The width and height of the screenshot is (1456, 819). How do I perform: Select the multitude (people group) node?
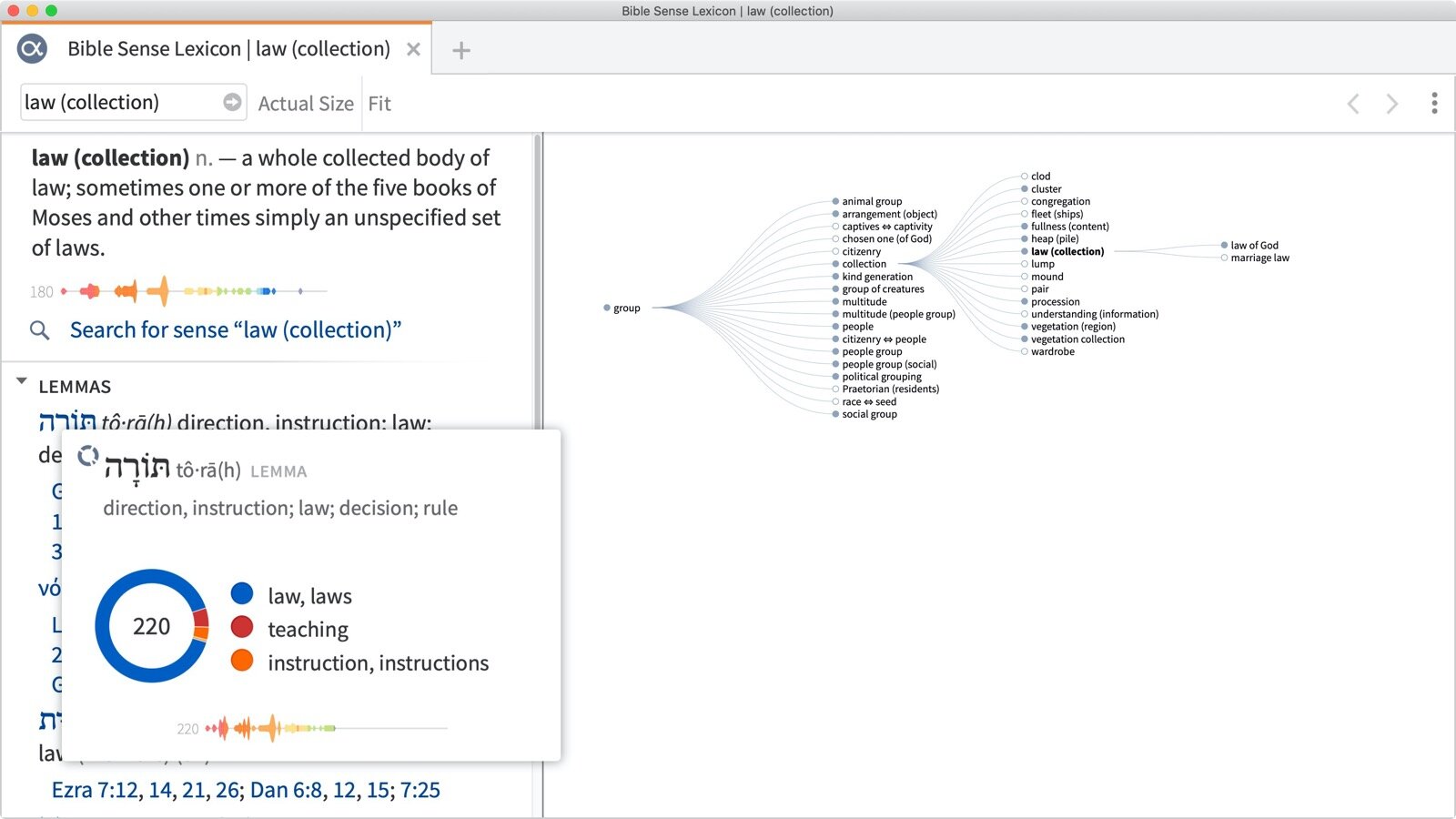coord(894,314)
